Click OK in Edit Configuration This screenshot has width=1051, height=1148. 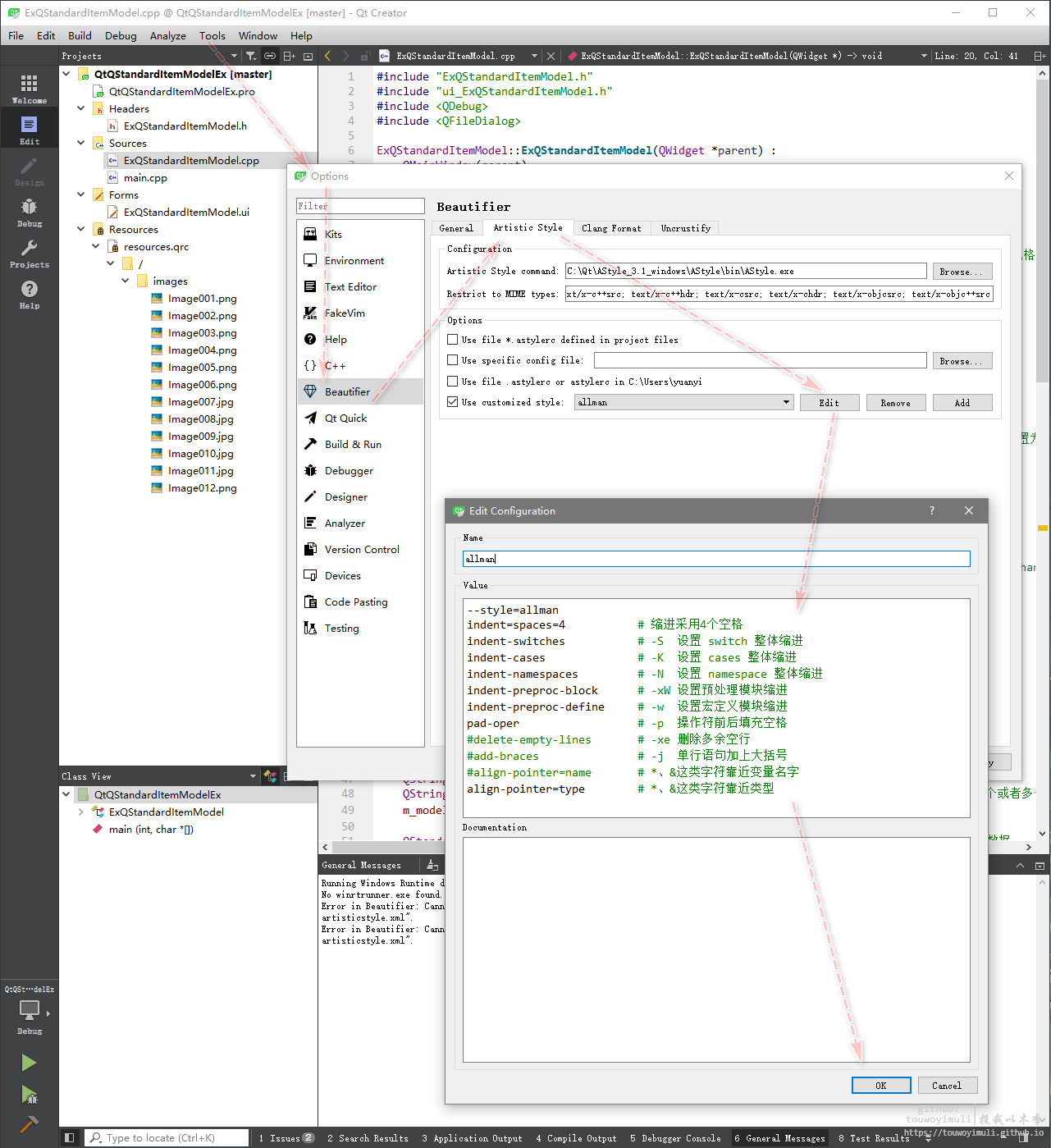click(x=881, y=1085)
